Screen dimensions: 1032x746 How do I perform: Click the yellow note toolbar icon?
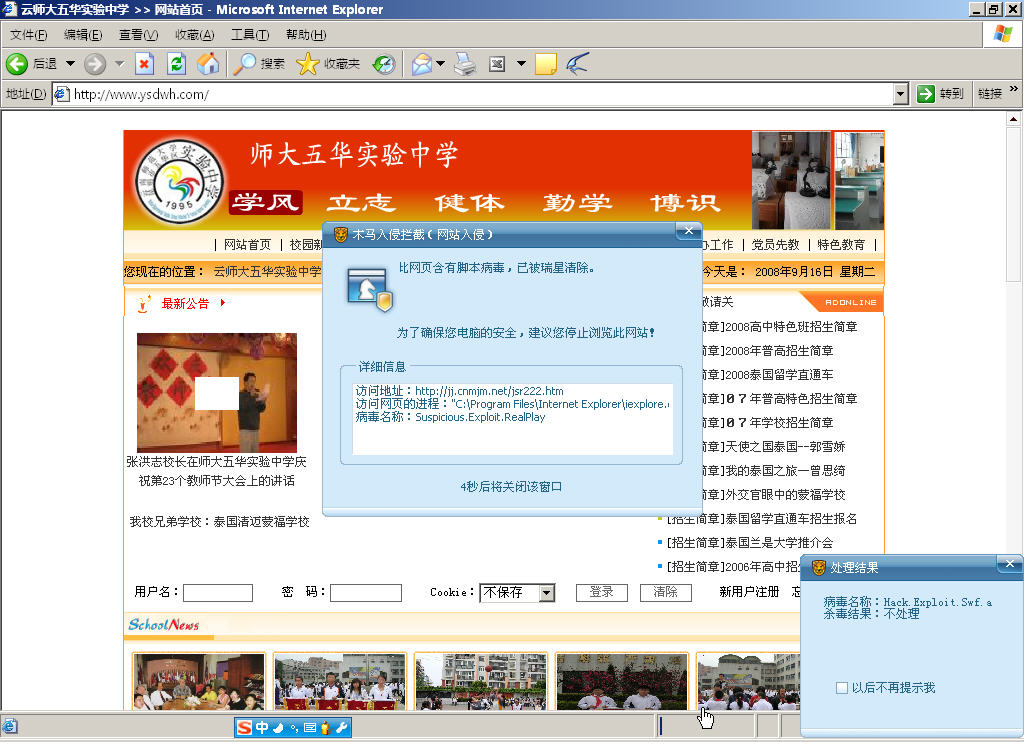click(x=546, y=64)
